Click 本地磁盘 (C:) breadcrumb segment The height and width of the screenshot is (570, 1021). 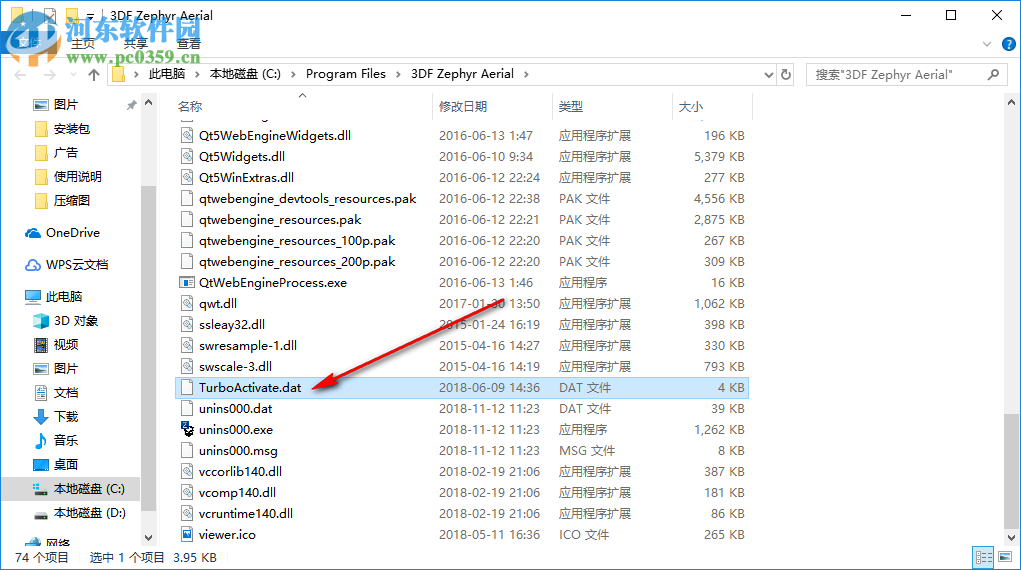tap(245, 74)
